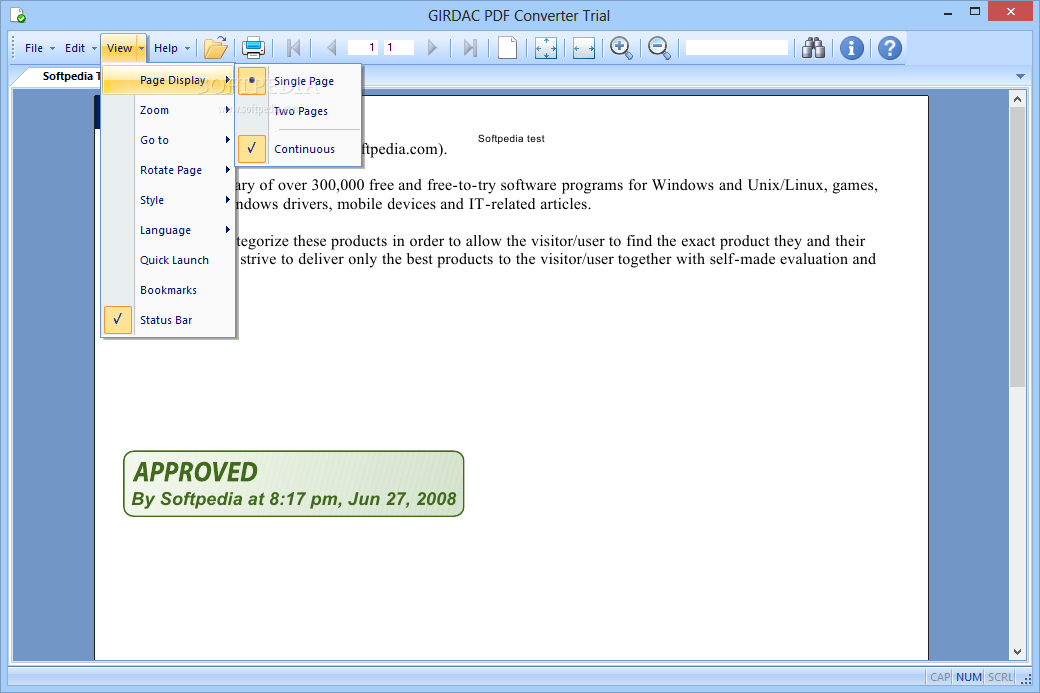1040x693 pixels.
Task: Click the APPROVED stamp annotation
Action: [x=293, y=483]
